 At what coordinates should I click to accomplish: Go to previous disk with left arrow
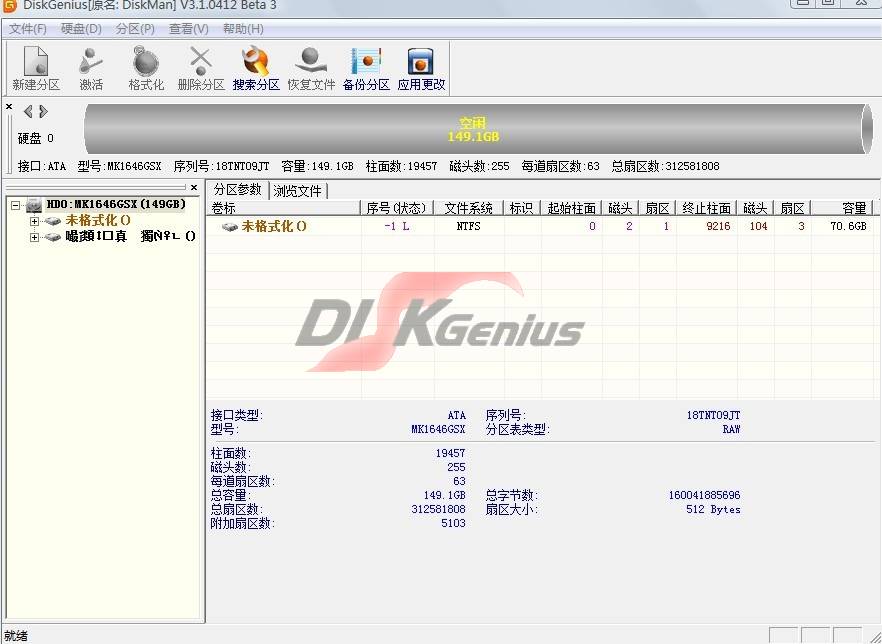point(28,111)
